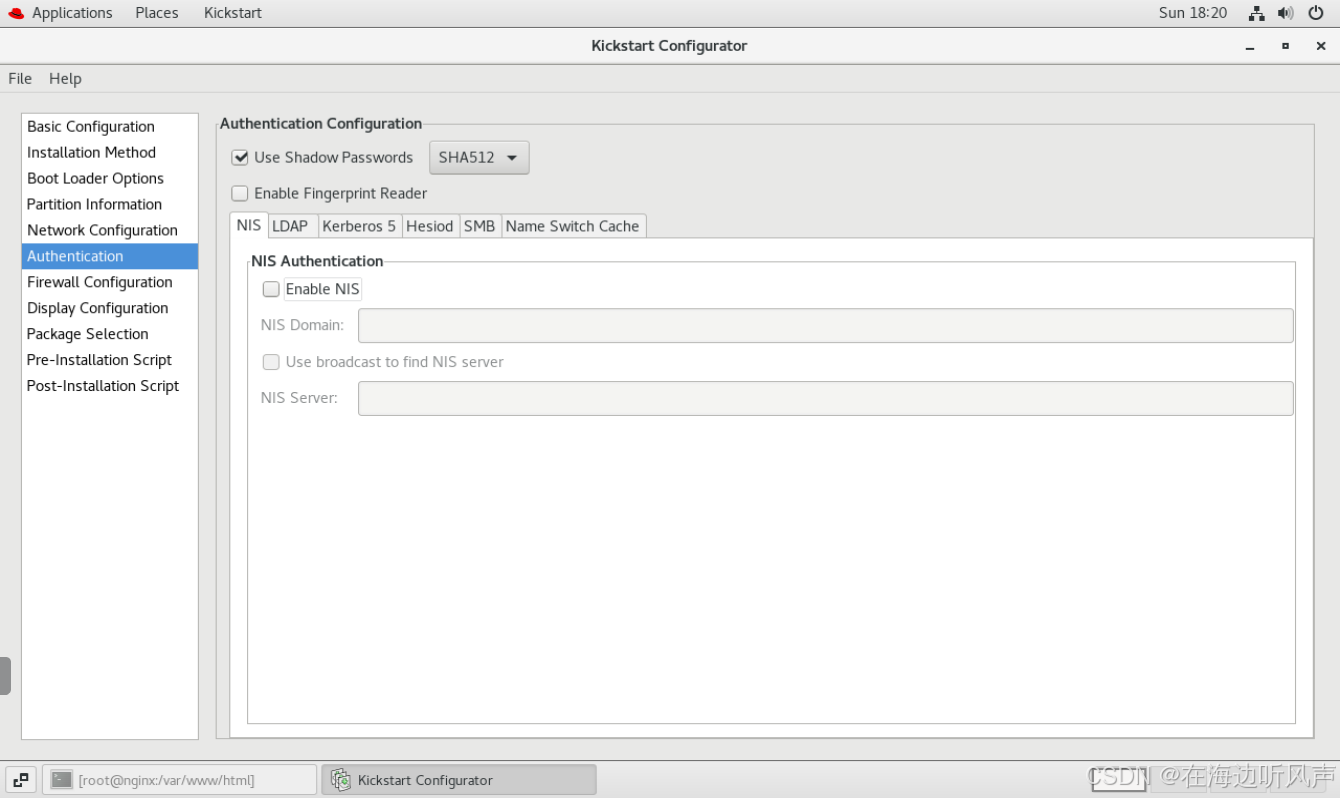Close the Kickstart Configurator window

coord(1321,46)
